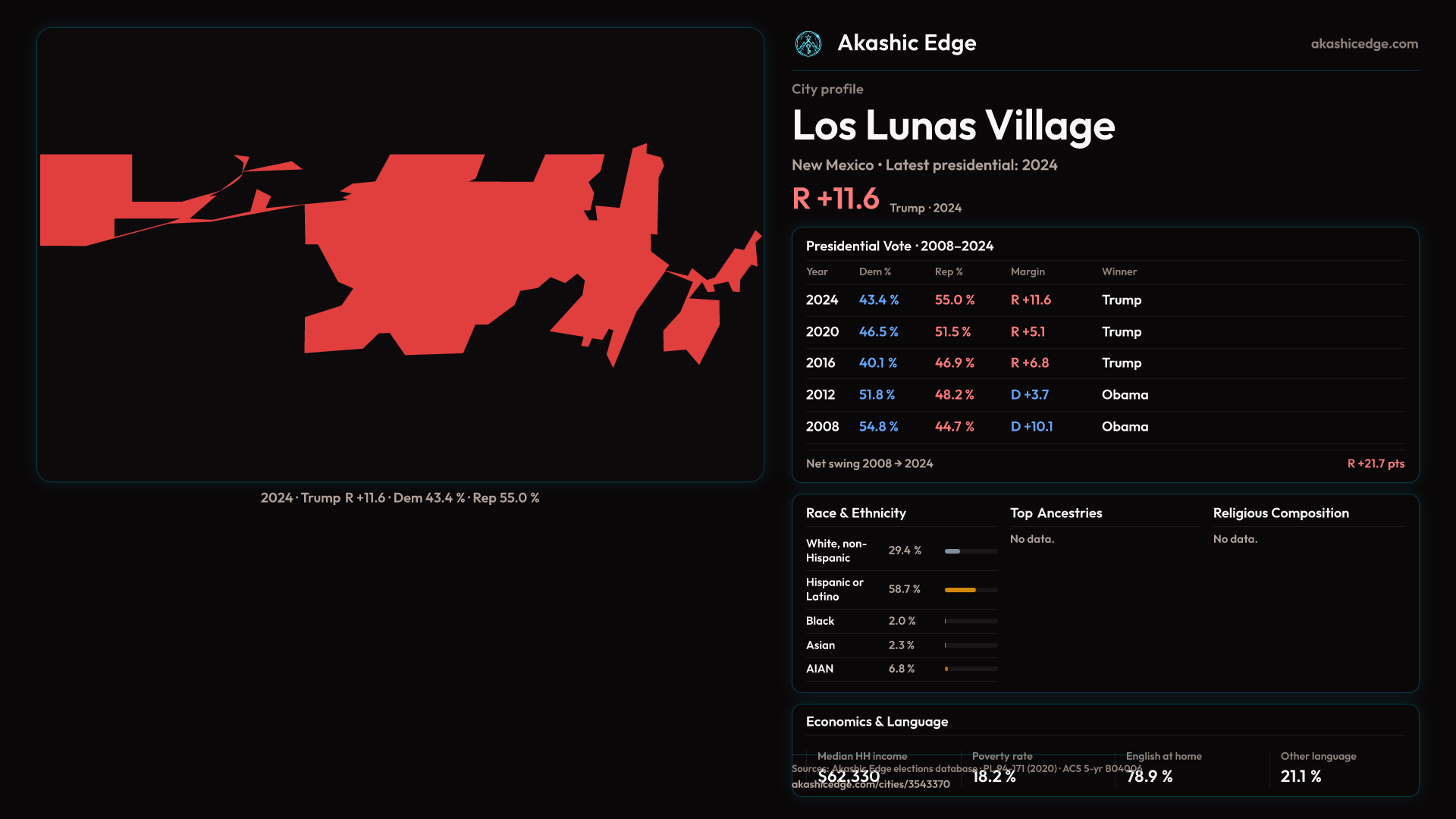The image size is (1456, 819).
Task: Click the Los Lunas Village title
Action: pyautogui.click(x=953, y=126)
